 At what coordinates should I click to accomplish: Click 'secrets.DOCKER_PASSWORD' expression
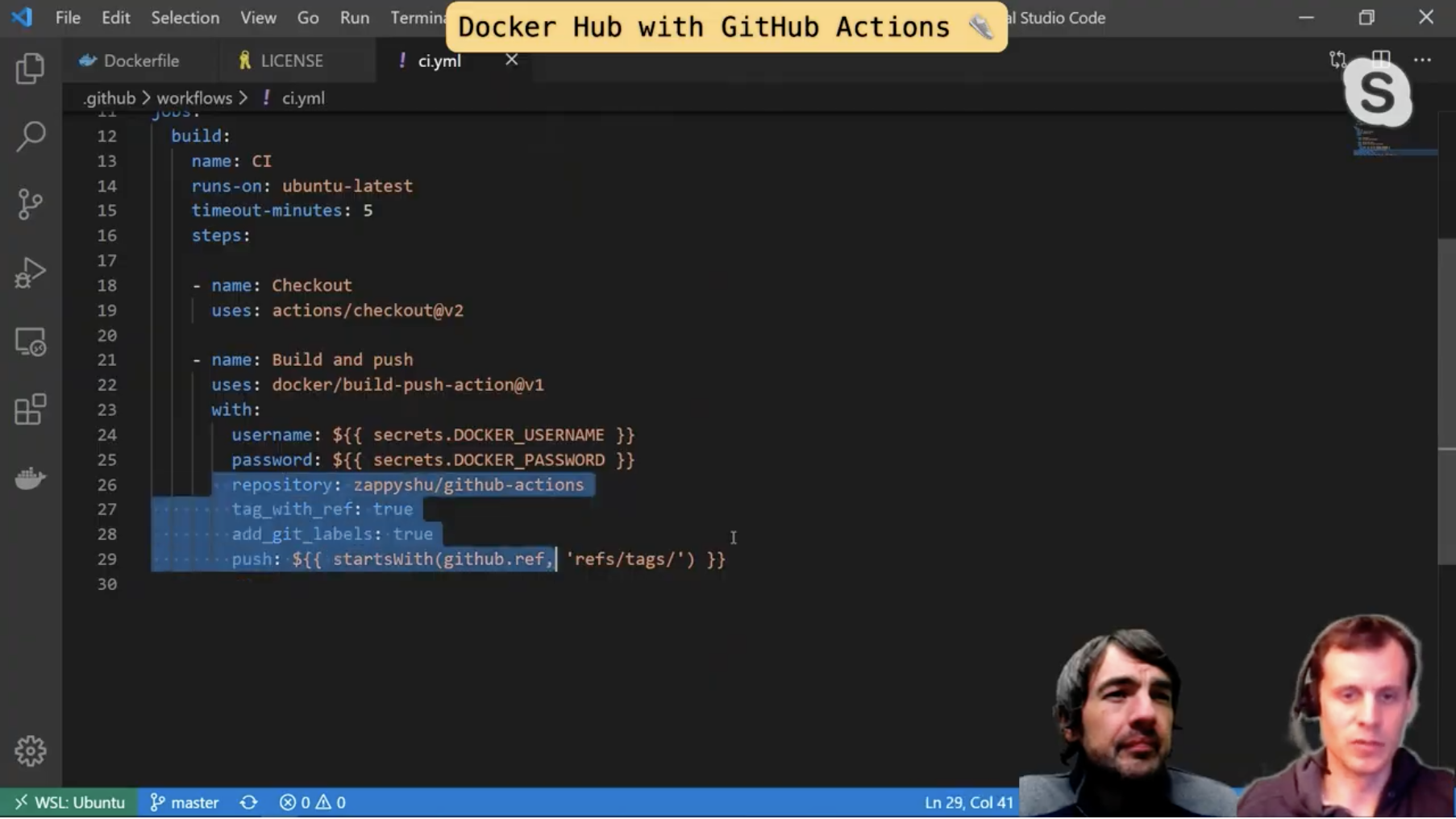coord(489,459)
